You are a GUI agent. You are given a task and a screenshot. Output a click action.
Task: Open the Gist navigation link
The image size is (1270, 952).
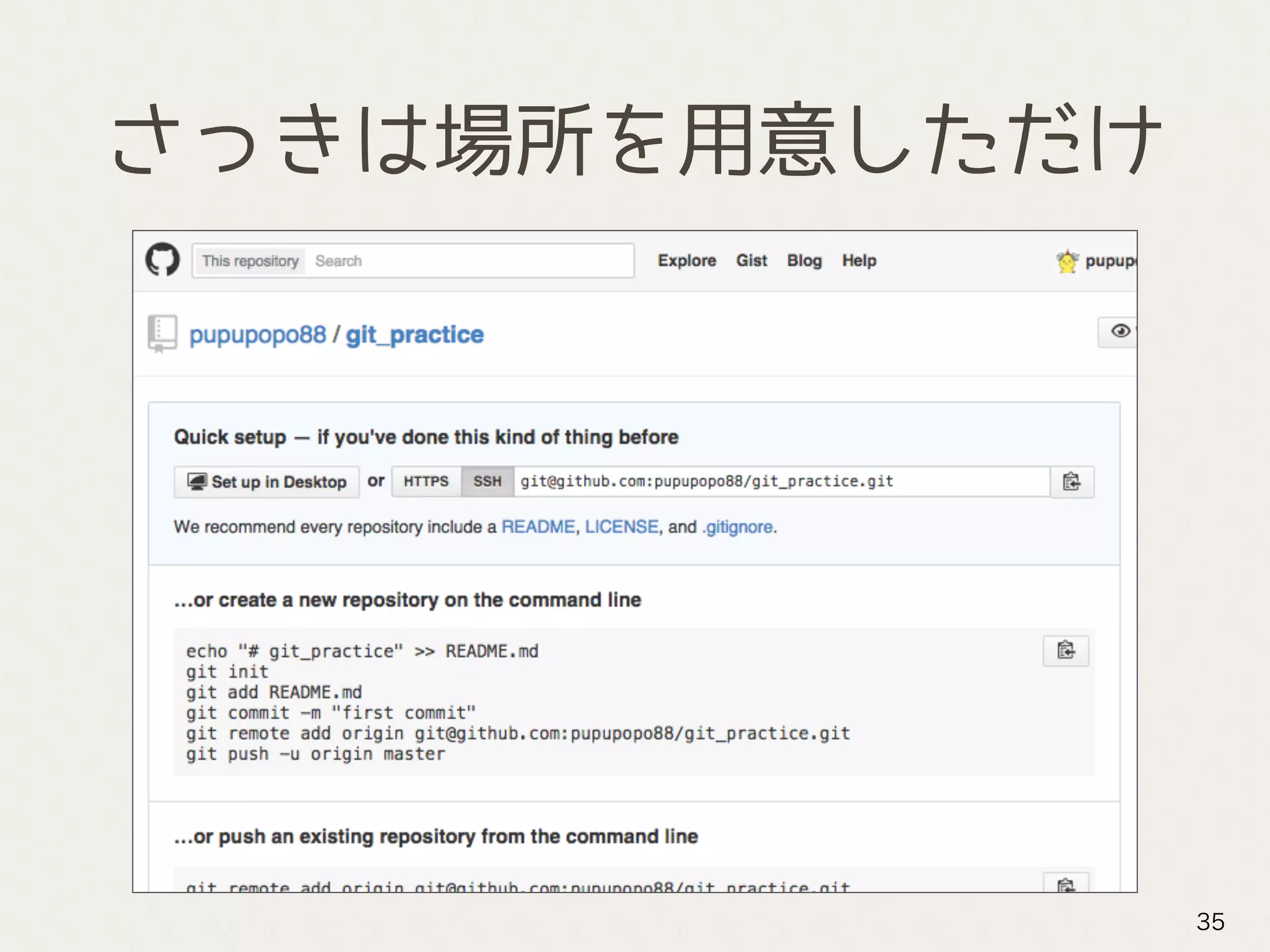(751, 261)
